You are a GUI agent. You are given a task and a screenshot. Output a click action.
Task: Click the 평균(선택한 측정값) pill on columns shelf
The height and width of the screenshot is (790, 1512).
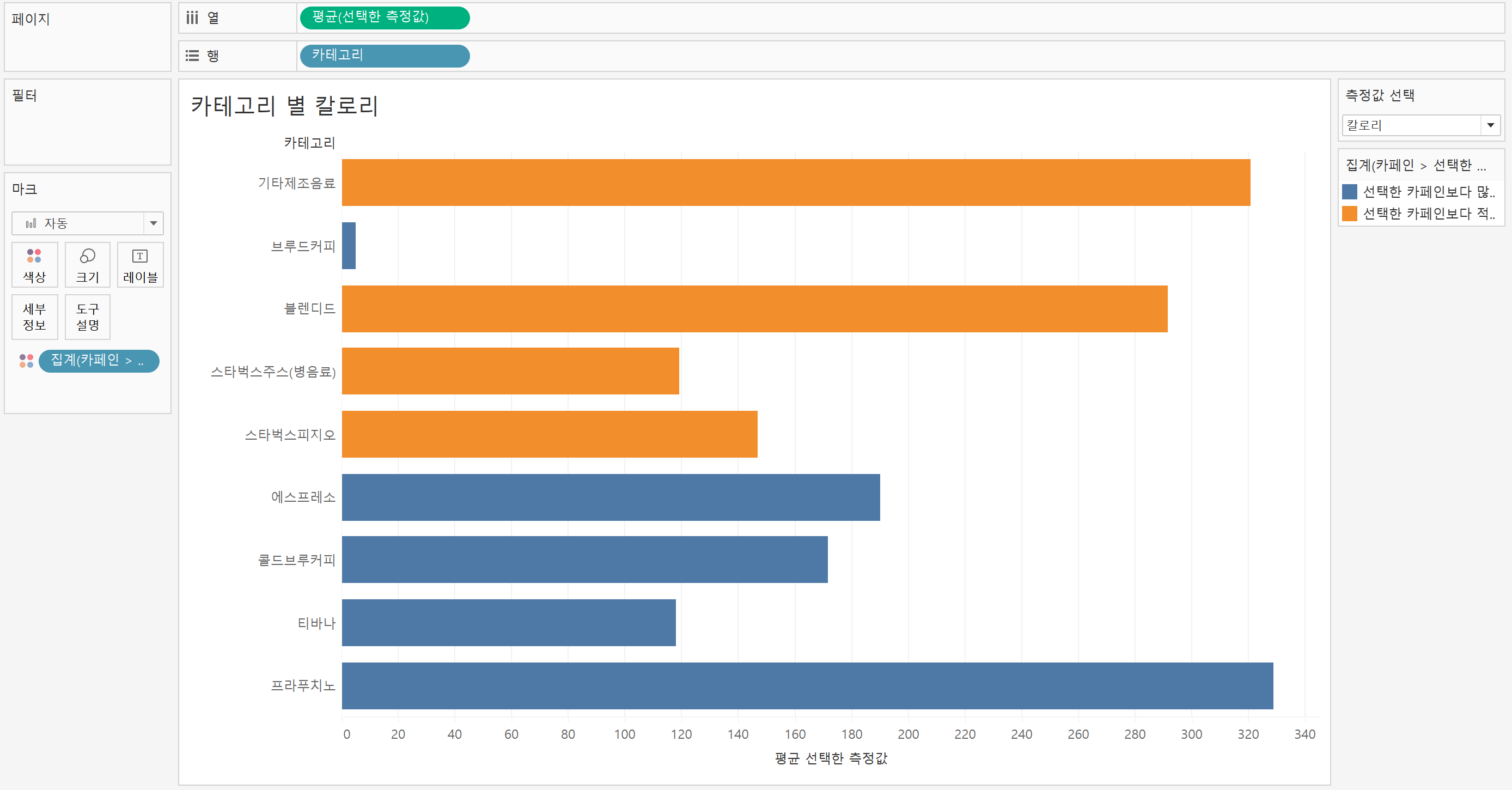[385, 17]
